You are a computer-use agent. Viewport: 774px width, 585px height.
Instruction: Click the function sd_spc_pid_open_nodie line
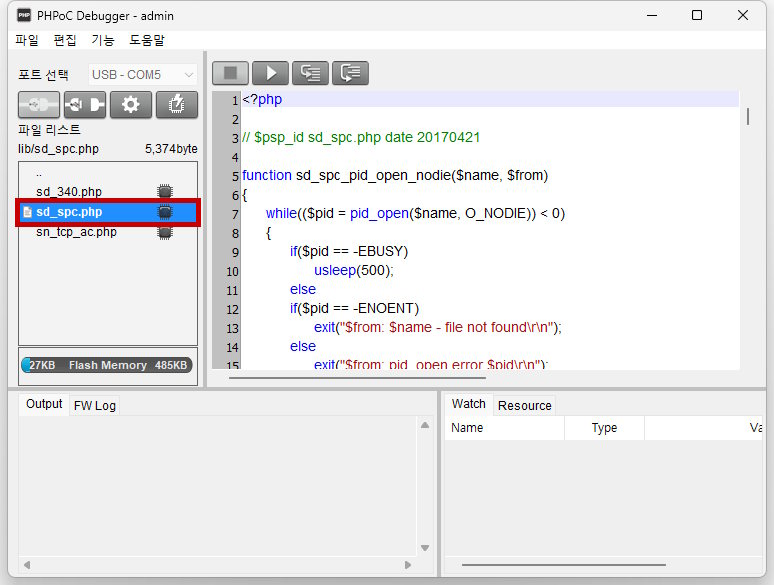point(395,175)
